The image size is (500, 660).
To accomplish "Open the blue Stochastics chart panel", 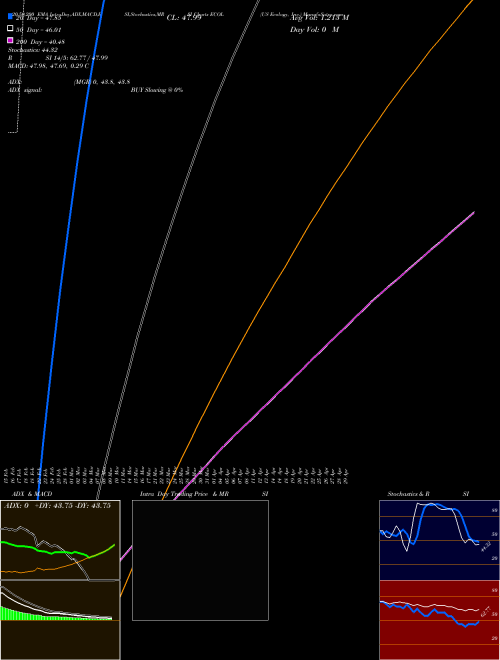I will [x=439, y=540].
